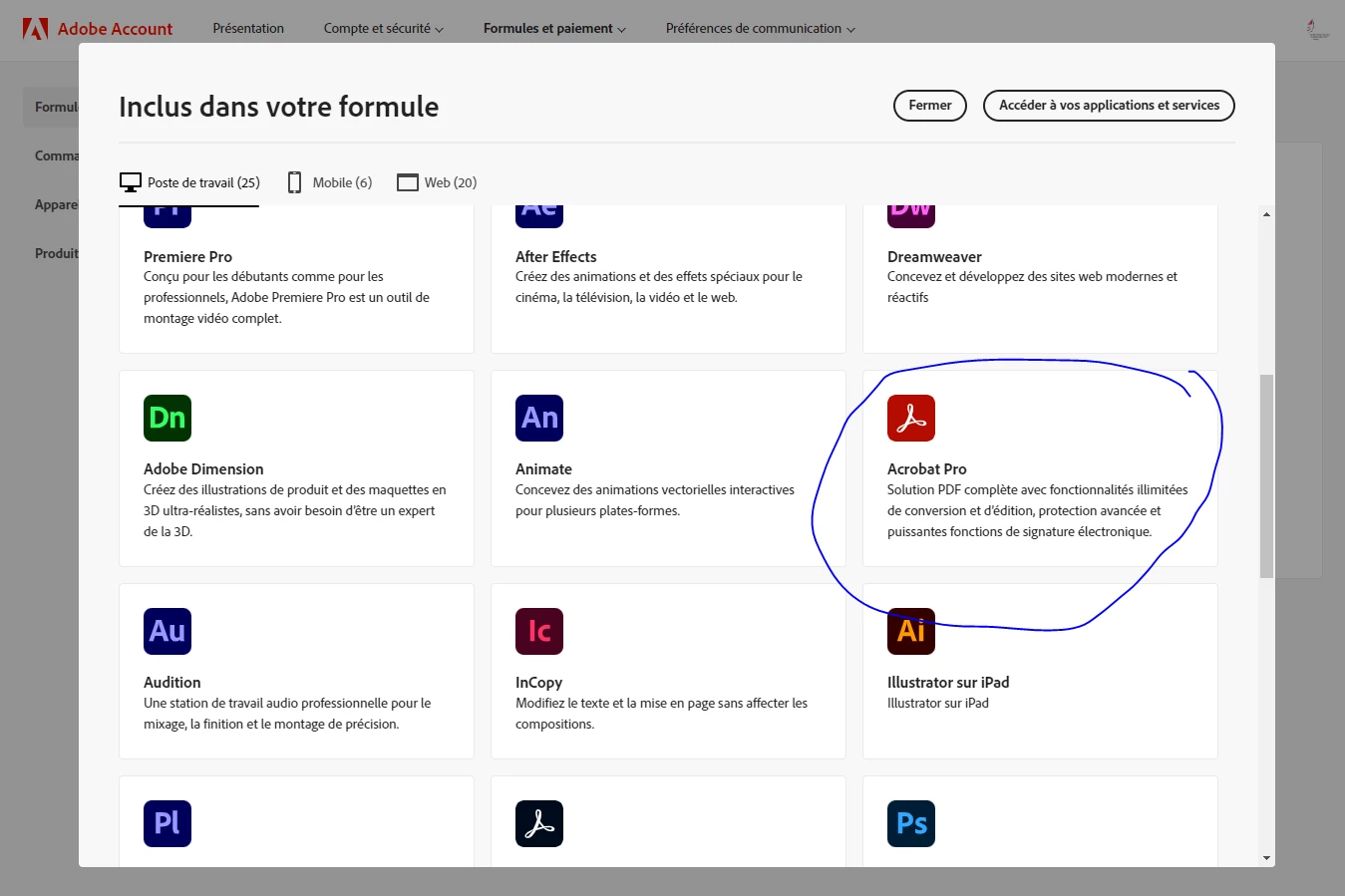Expand Préférences de communication dropdown

click(x=760, y=28)
